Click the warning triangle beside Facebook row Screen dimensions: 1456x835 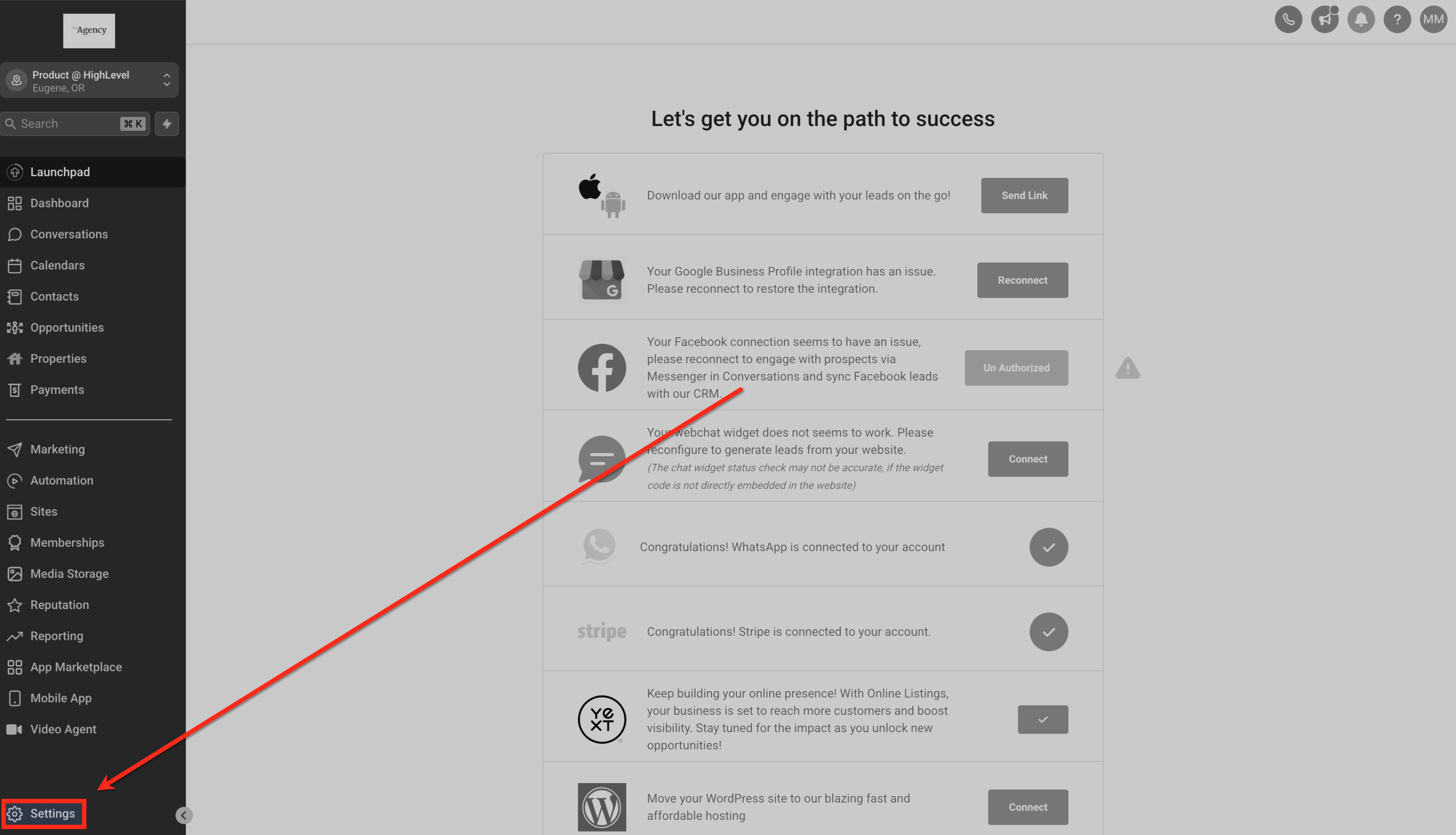1127,368
